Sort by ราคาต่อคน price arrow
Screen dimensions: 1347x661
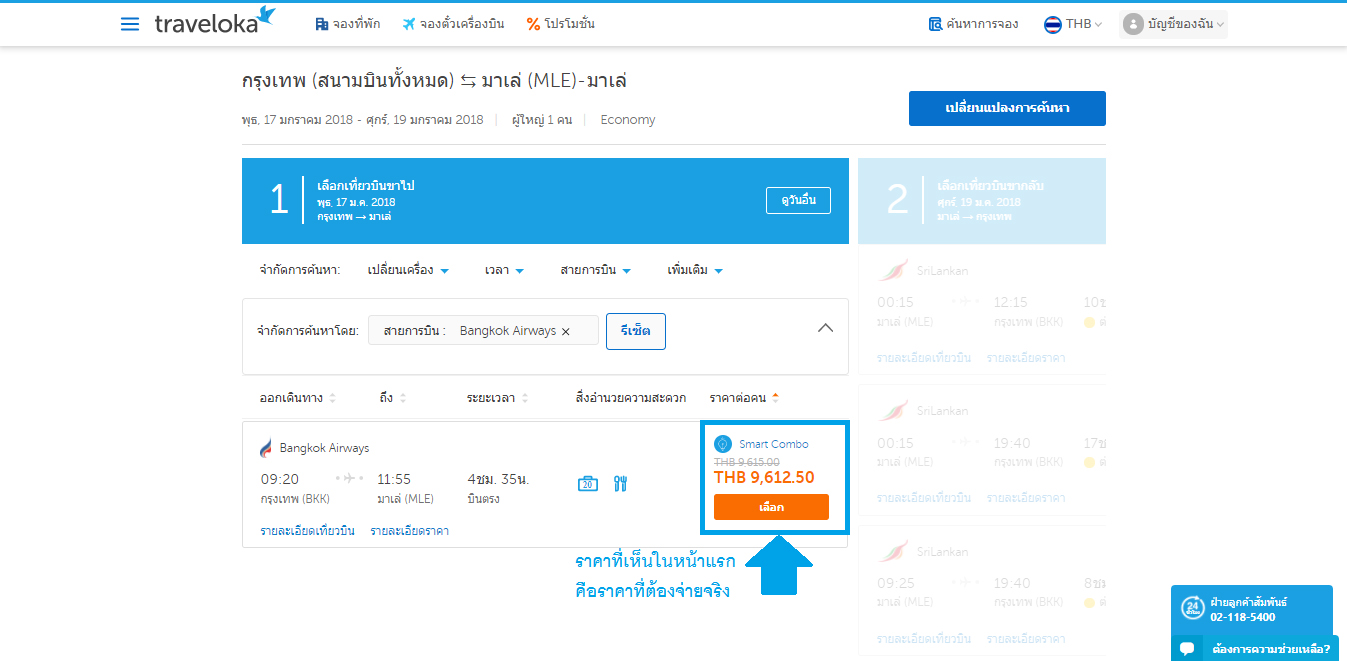[775, 398]
